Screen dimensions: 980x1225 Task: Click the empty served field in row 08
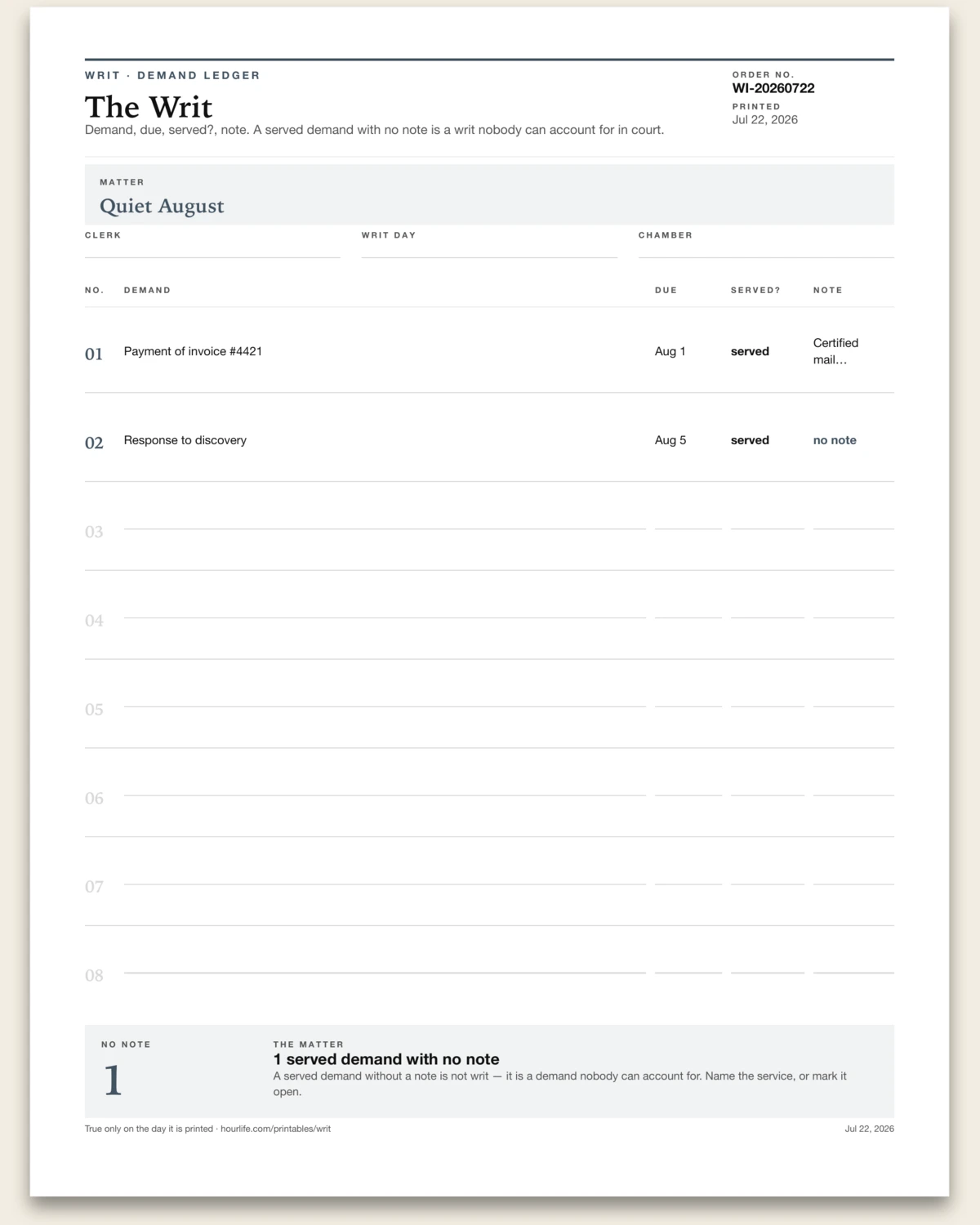point(768,966)
